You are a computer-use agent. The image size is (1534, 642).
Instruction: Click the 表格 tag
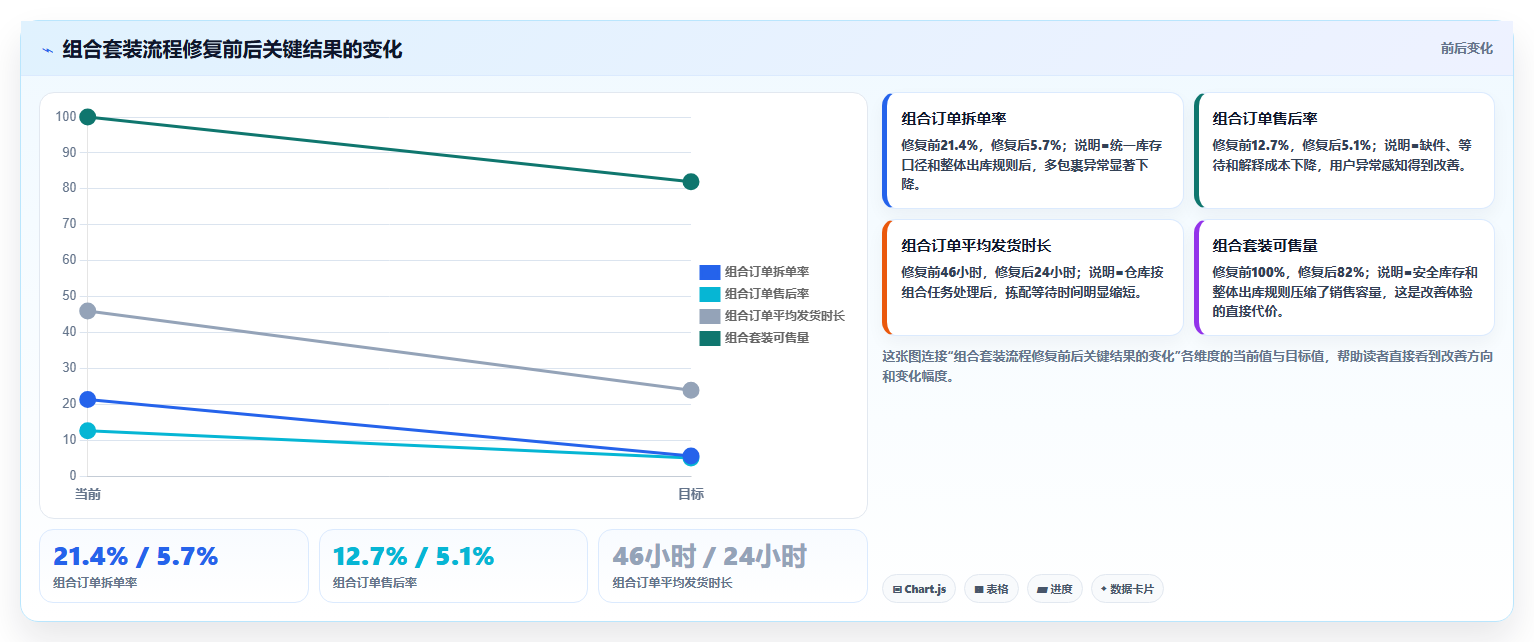coord(991,589)
